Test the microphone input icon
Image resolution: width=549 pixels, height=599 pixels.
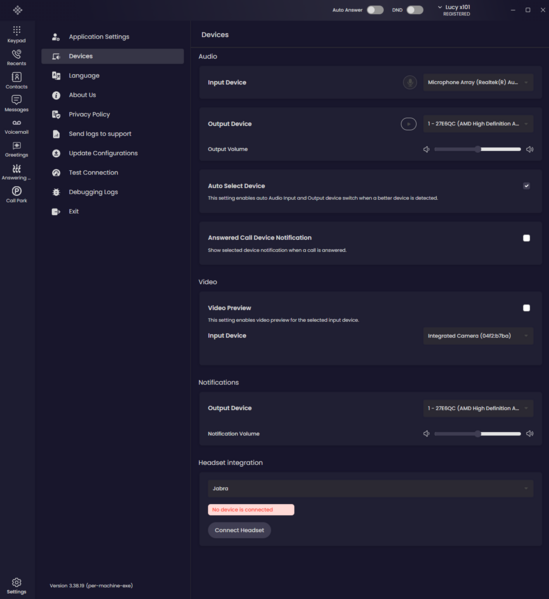click(410, 82)
